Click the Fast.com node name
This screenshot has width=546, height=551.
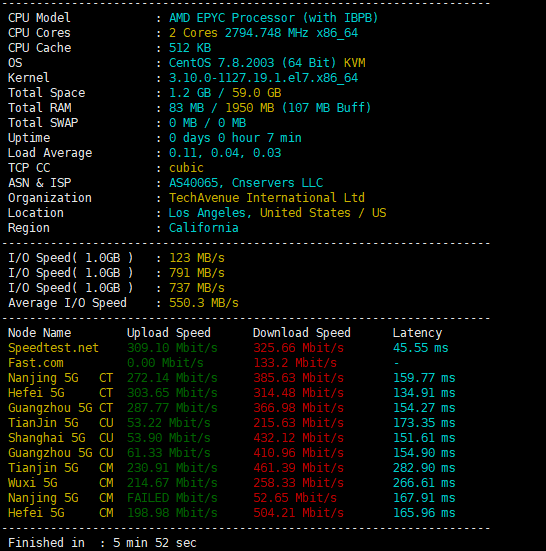coord(36,363)
